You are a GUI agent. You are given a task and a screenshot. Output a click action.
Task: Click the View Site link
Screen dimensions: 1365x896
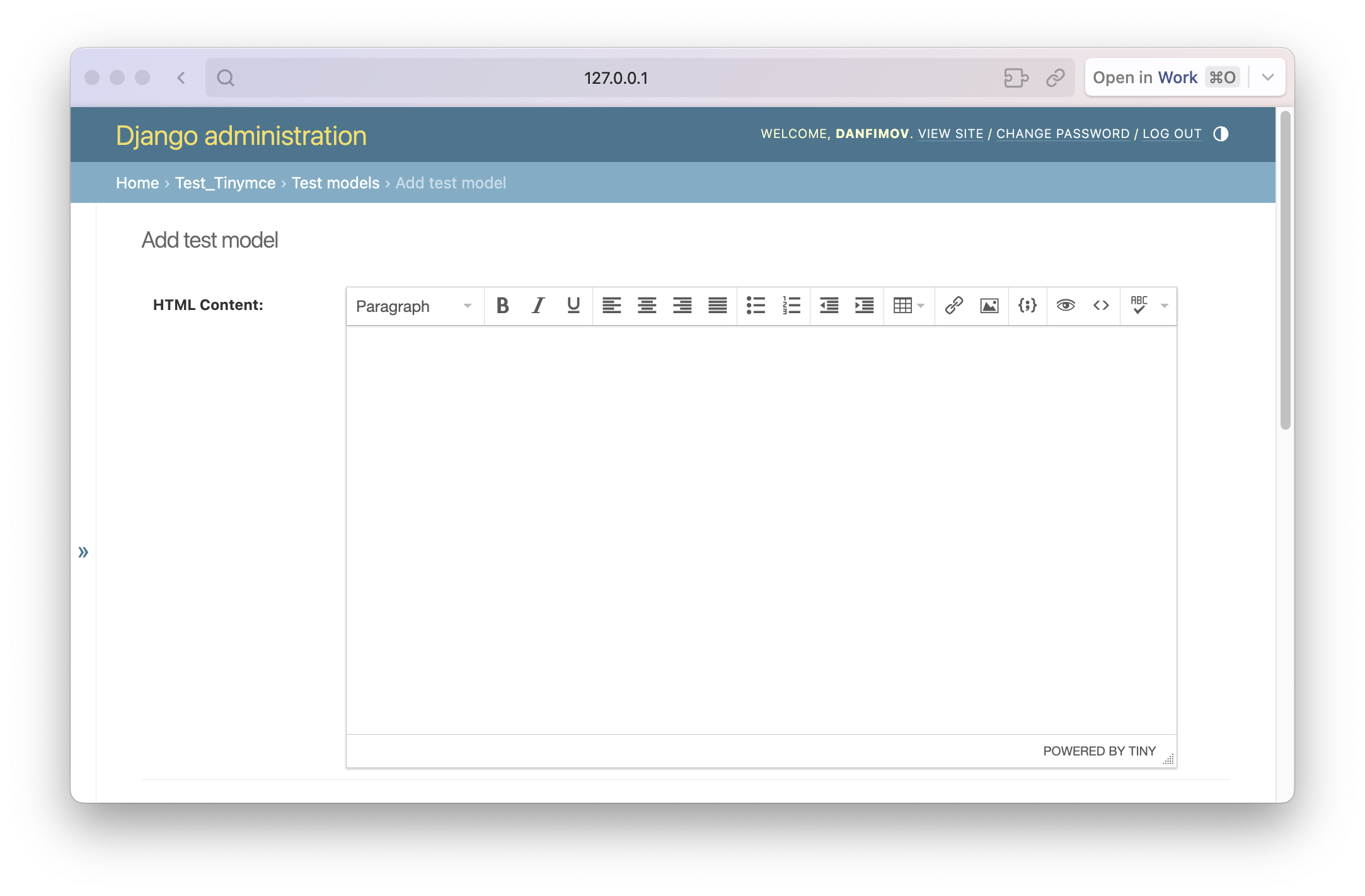(950, 134)
